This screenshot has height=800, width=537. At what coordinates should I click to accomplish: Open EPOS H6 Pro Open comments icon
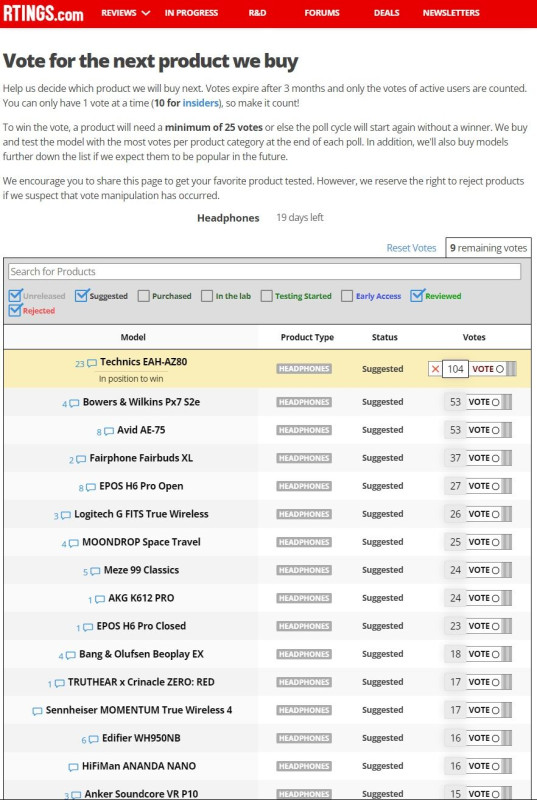87,488
